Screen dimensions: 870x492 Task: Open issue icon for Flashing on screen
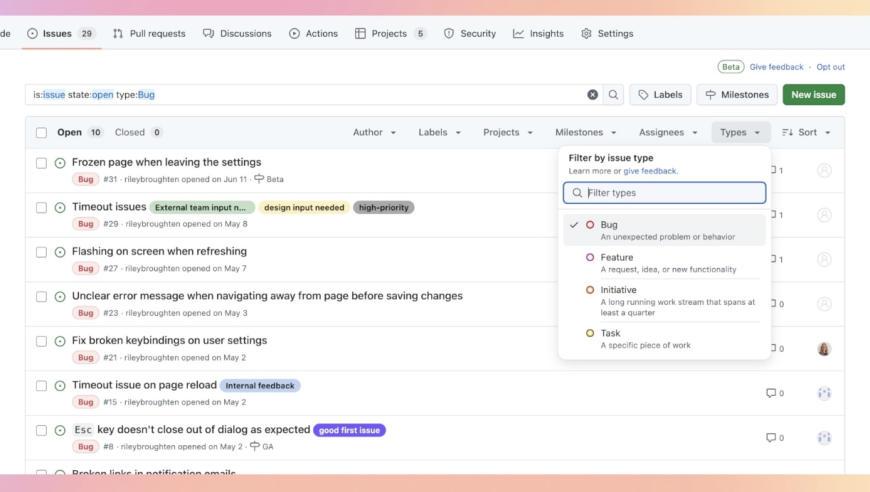tap(60, 252)
